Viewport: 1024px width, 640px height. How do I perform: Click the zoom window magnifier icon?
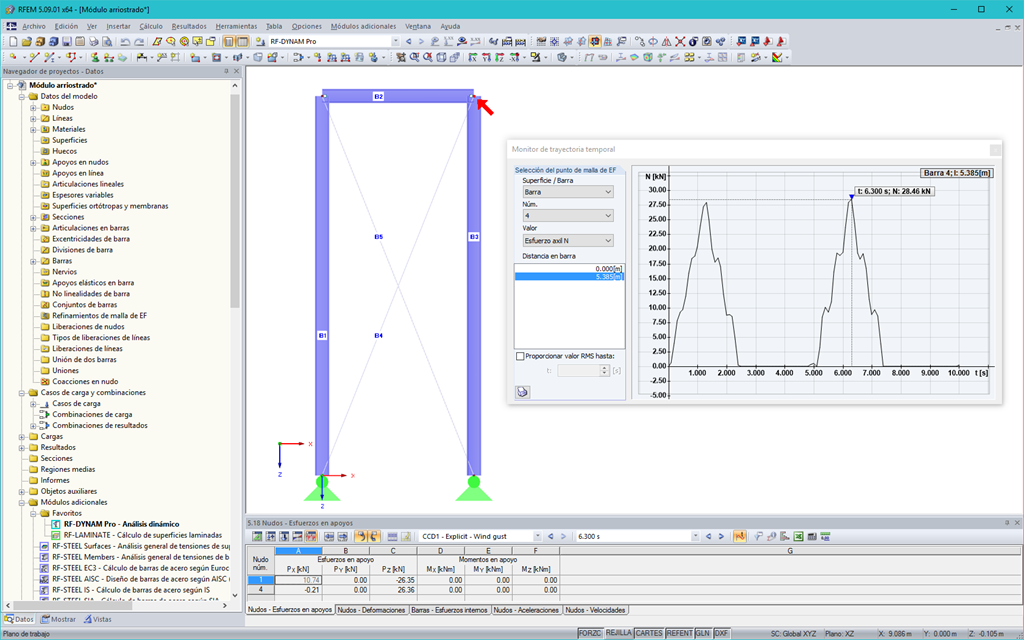tap(414, 57)
